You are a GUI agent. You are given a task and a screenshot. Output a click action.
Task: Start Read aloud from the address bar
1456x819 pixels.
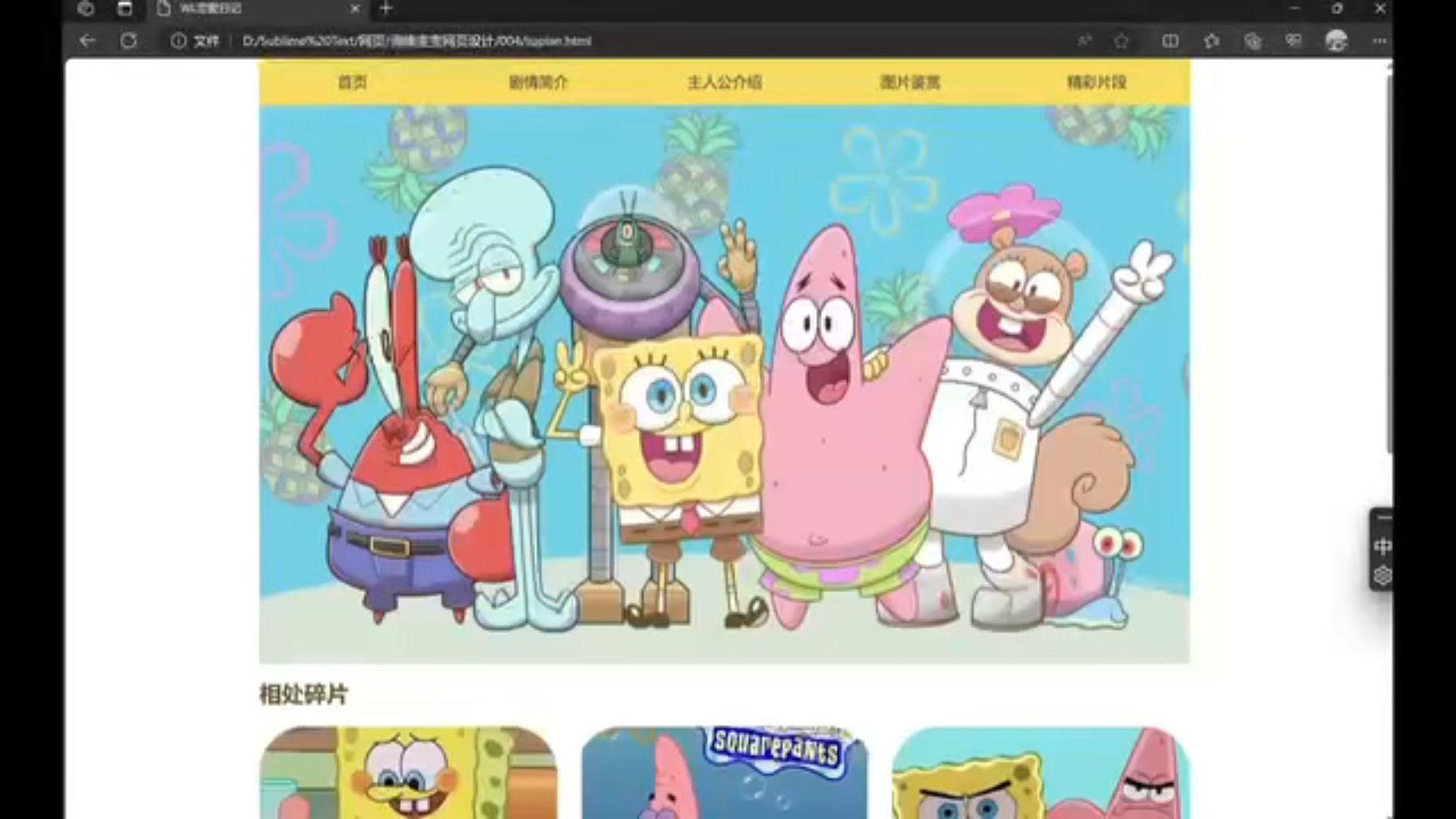pyautogui.click(x=1085, y=41)
